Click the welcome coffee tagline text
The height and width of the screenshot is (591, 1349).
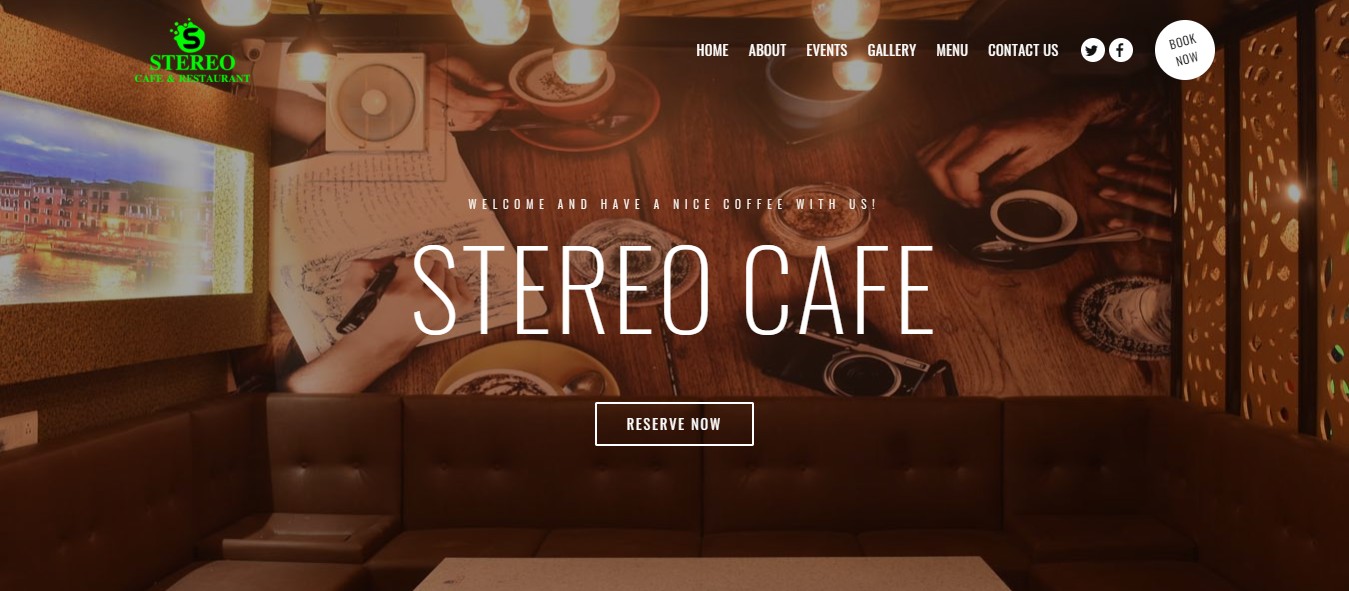tap(673, 204)
